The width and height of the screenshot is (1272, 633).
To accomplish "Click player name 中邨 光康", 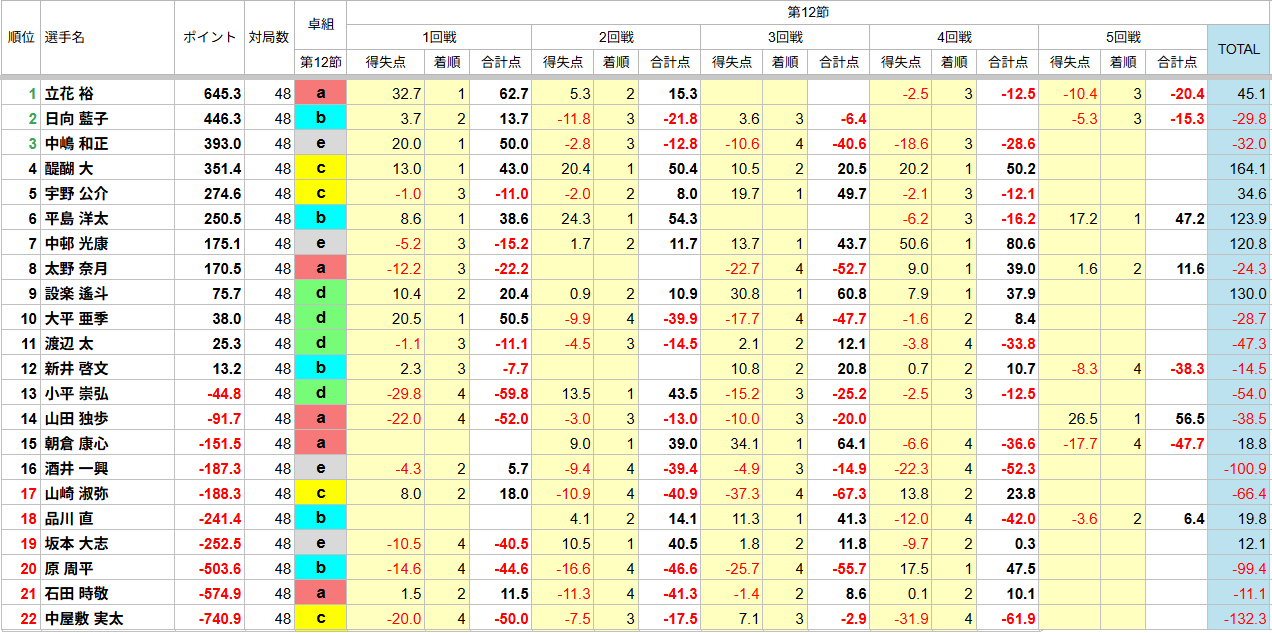I will [76, 244].
